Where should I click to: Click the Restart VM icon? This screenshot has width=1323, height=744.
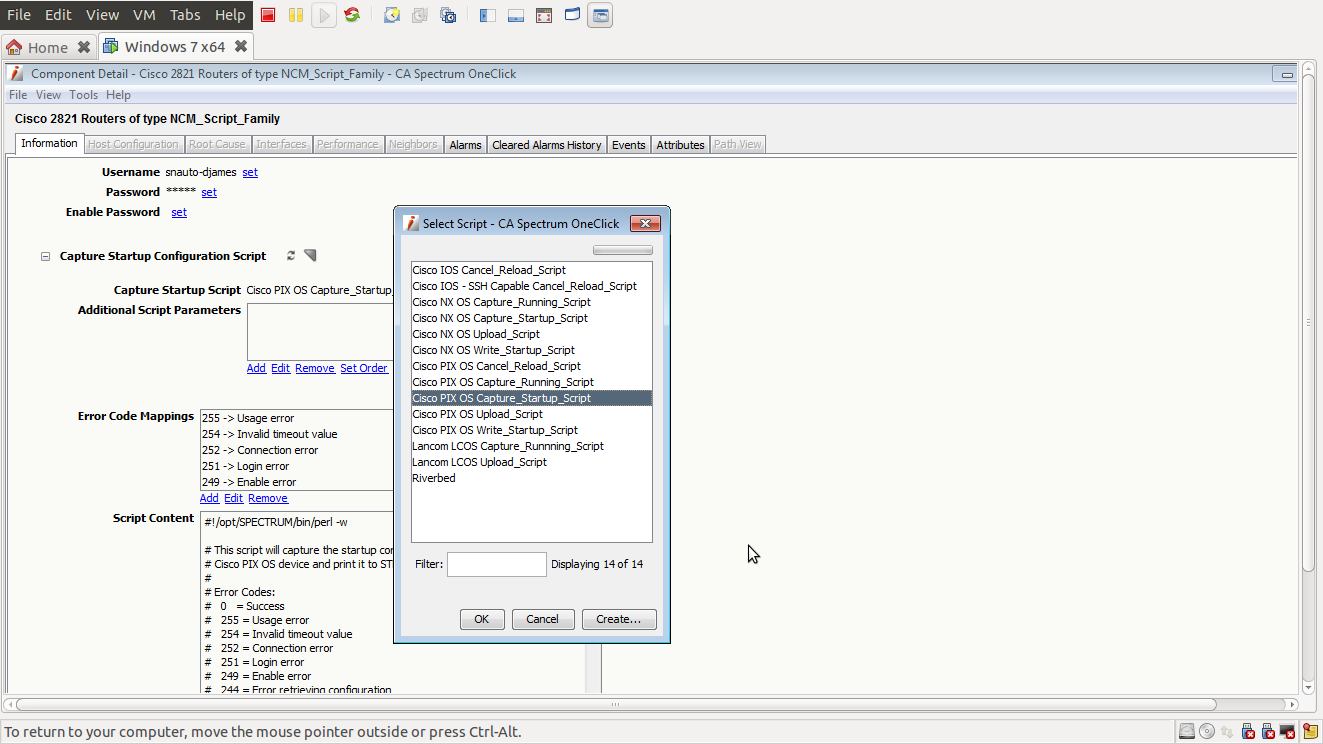[x=352, y=15]
